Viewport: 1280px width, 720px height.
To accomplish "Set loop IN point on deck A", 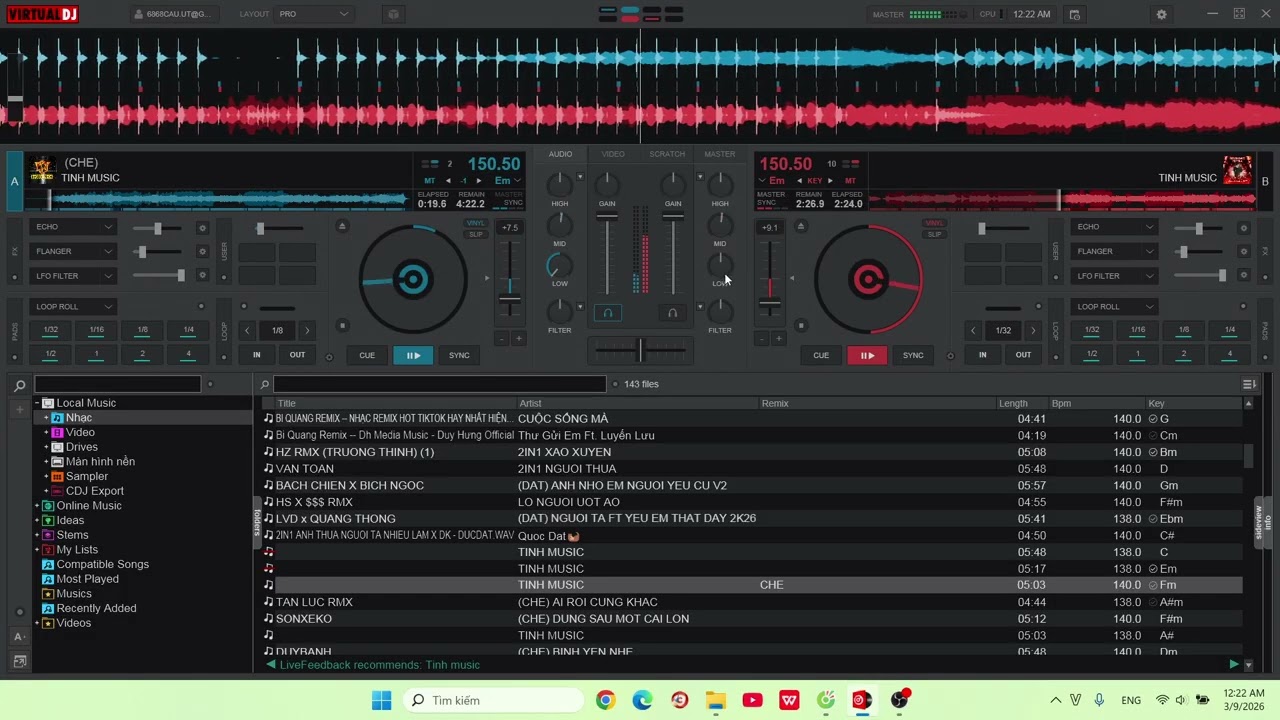I will pyautogui.click(x=257, y=355).
